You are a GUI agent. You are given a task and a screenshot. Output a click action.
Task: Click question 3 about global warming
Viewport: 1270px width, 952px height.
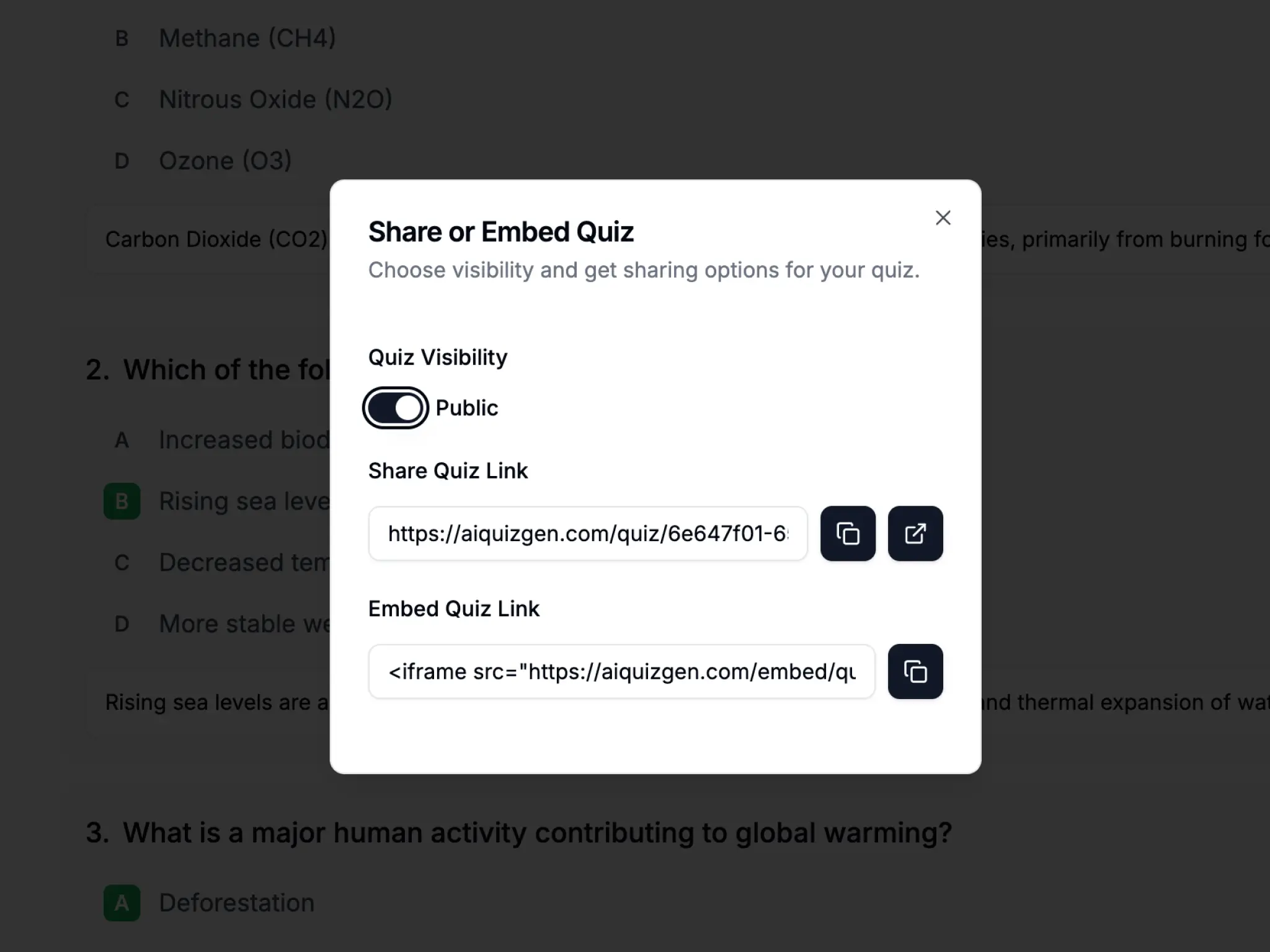(x=519, y=832)
